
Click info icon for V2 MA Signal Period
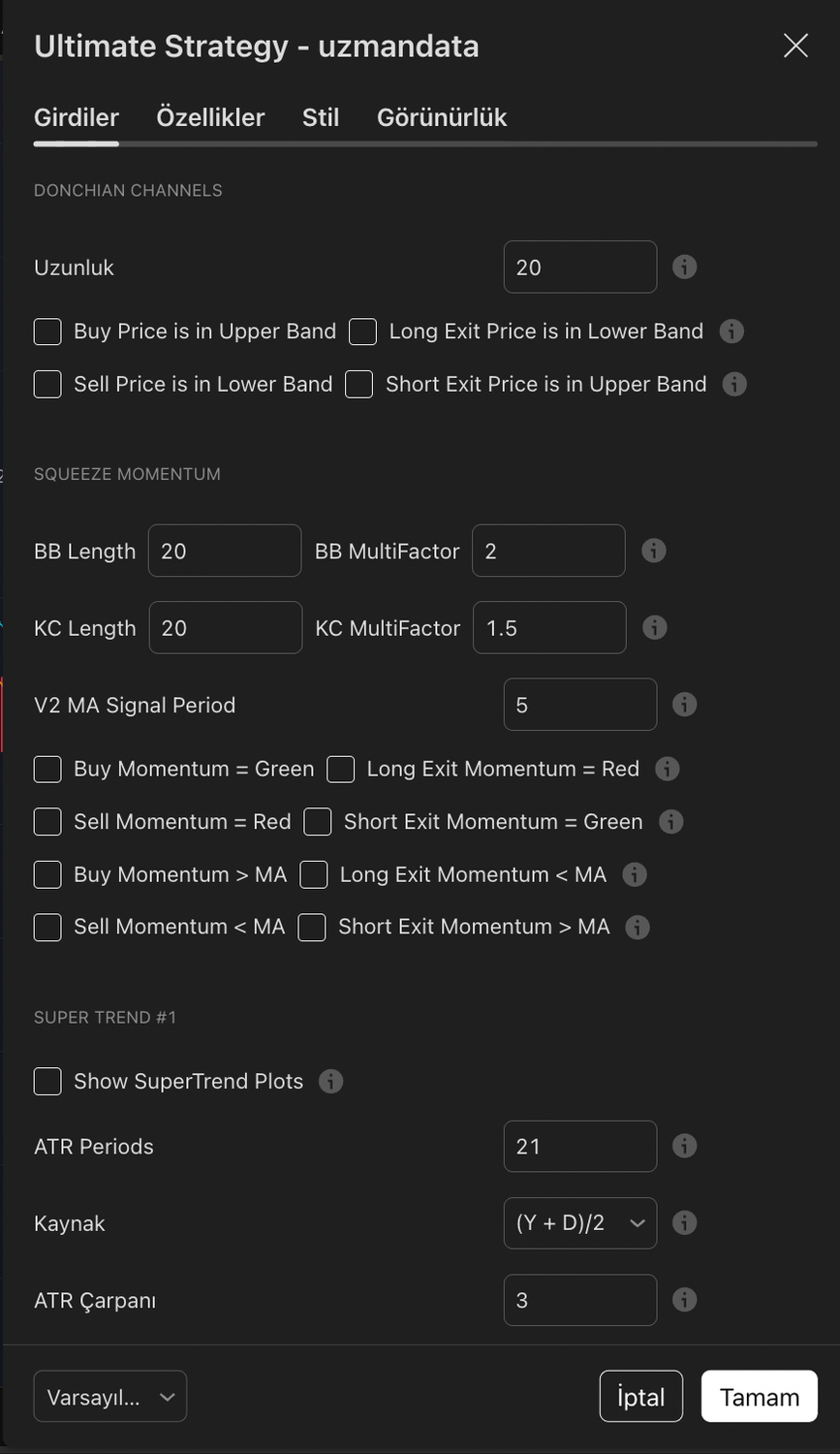coord(684,705)
